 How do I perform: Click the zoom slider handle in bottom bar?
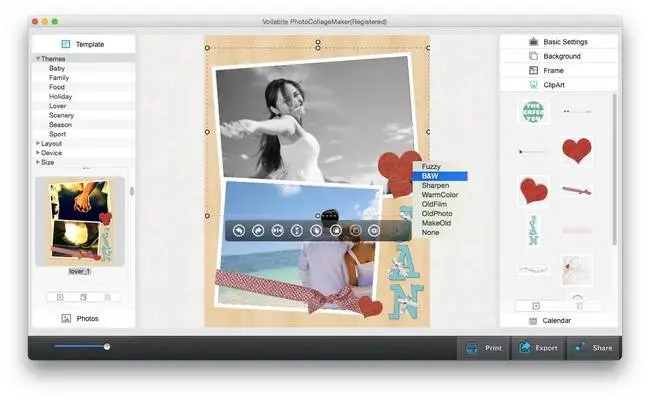[107, 347]
